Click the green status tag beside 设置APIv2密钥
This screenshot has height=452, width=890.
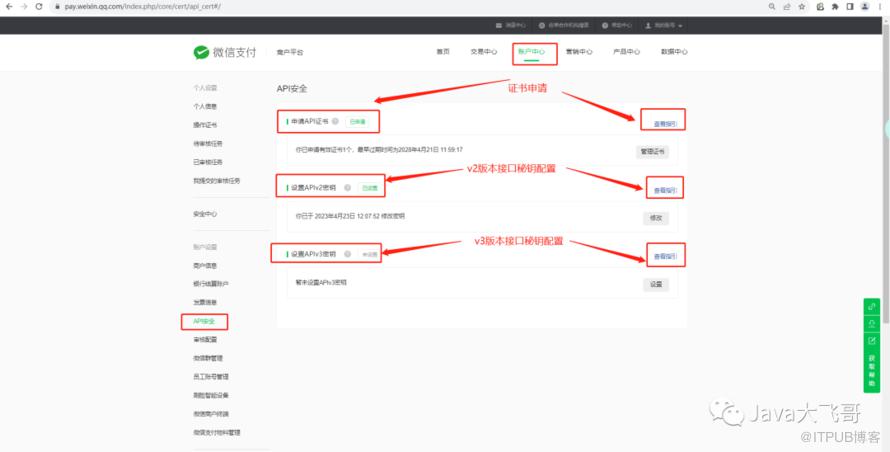tap(370, 188)
